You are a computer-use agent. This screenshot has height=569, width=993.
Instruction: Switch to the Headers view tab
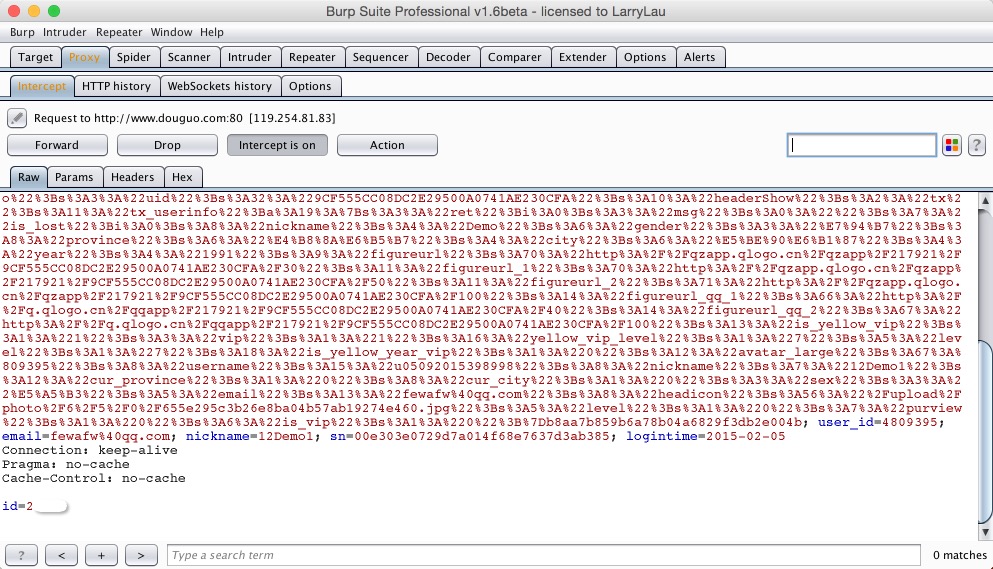132,177
